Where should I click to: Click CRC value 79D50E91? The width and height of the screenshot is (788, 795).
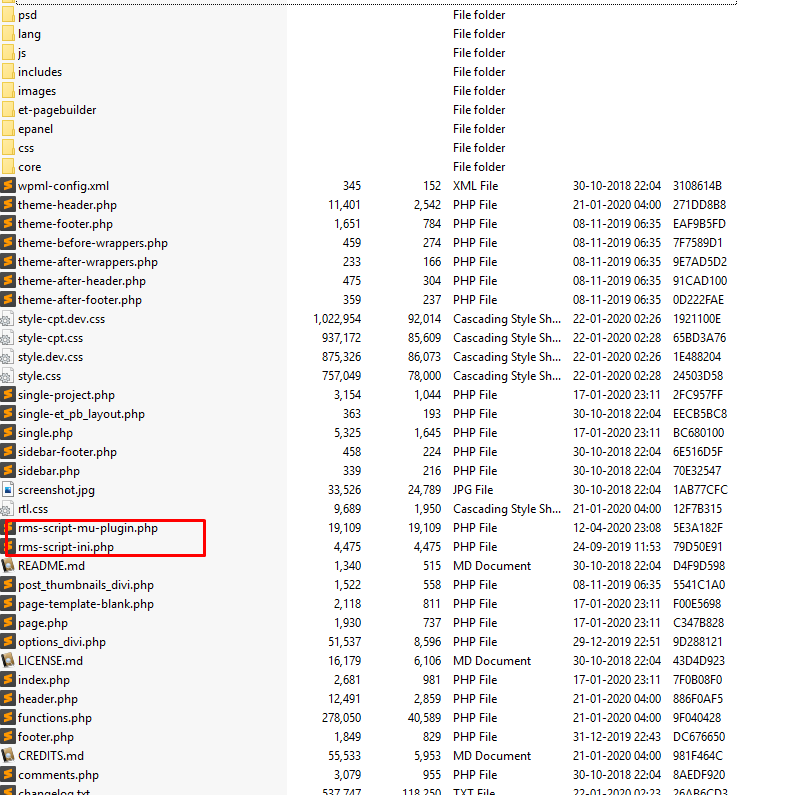(x=697, y=547)
